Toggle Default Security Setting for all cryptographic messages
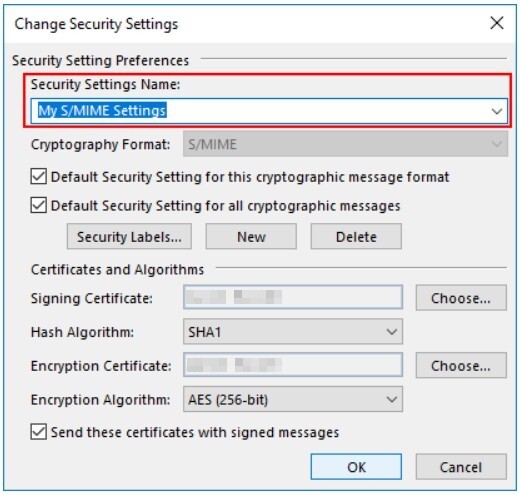 click(x=39, y=205)
